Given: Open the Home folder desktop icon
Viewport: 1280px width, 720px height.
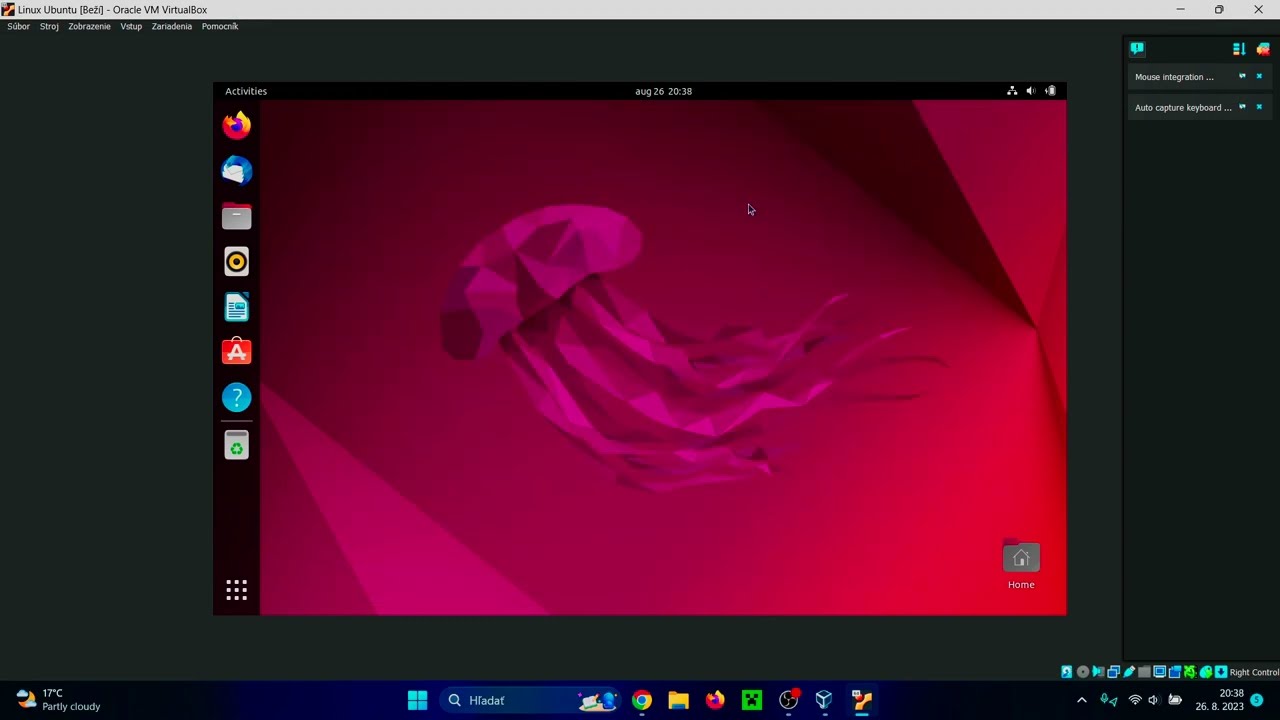Looking at the screenshot, I should tap(1021, 565).
